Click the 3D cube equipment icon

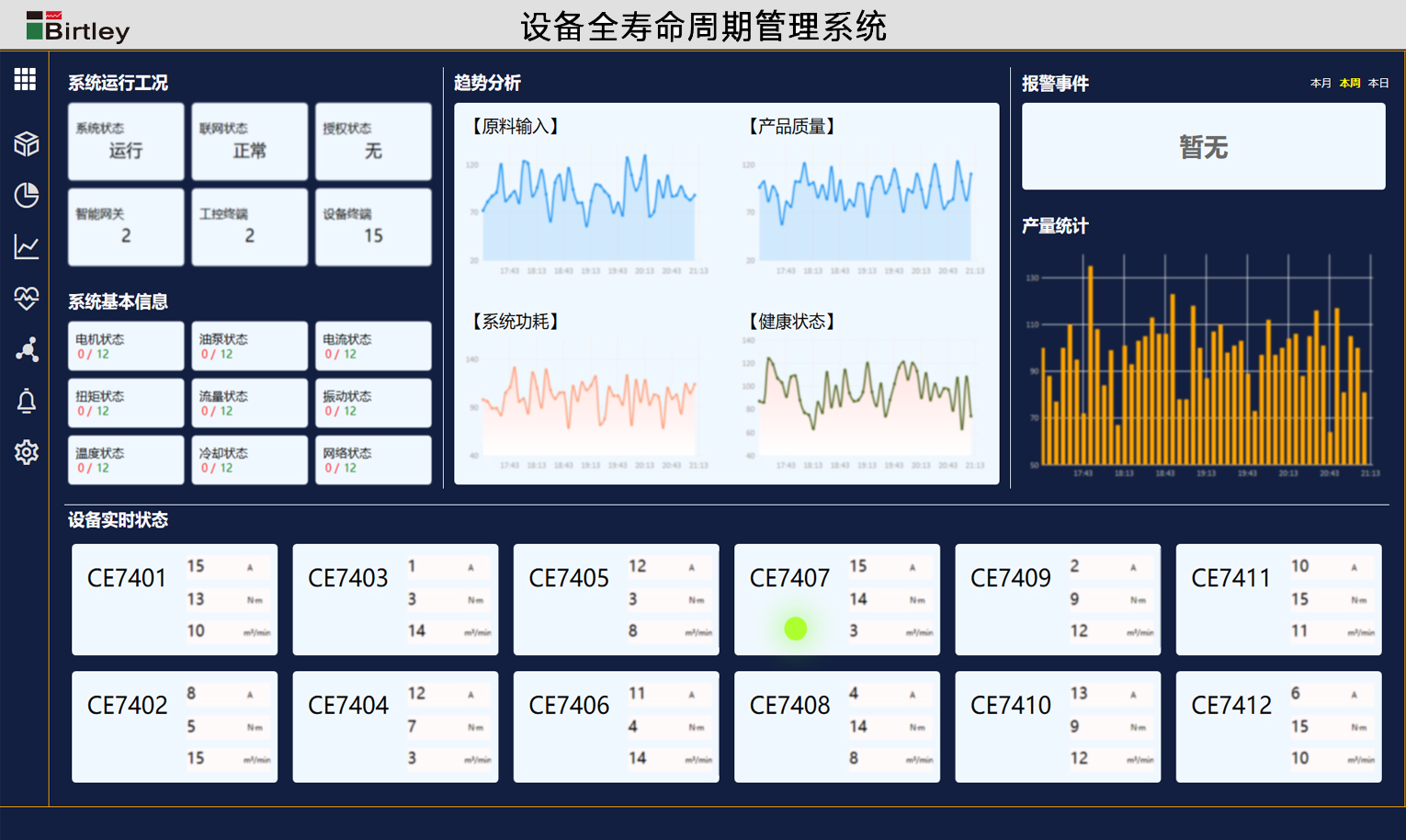pyautogui.click(x=26, y=143)
